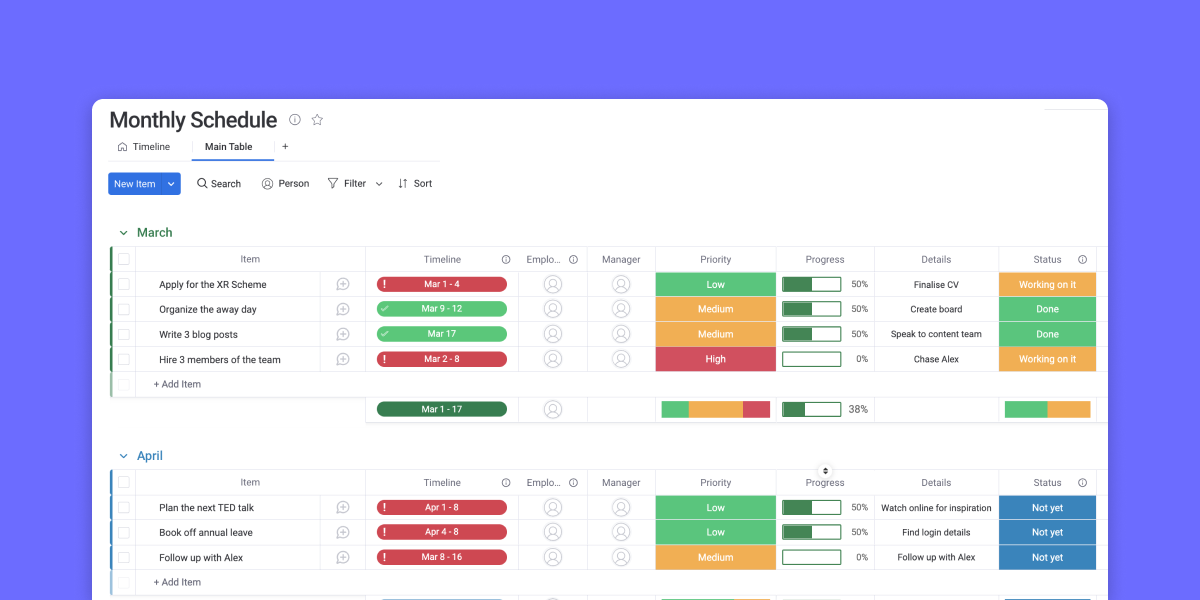This screenshot has width=1200, height=600.
Task: Select all March items via header checkbox
Action: [x=124, y=260]
